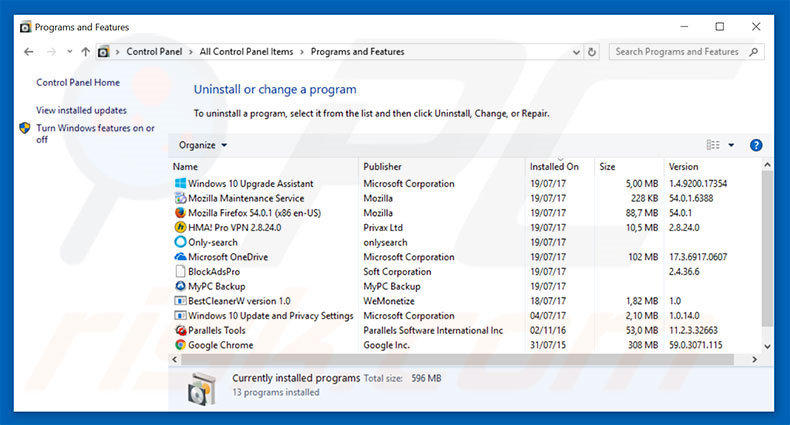Click the Windows features shield icon
Viewport: 790px width, 425px height.
tap(25, 128)
